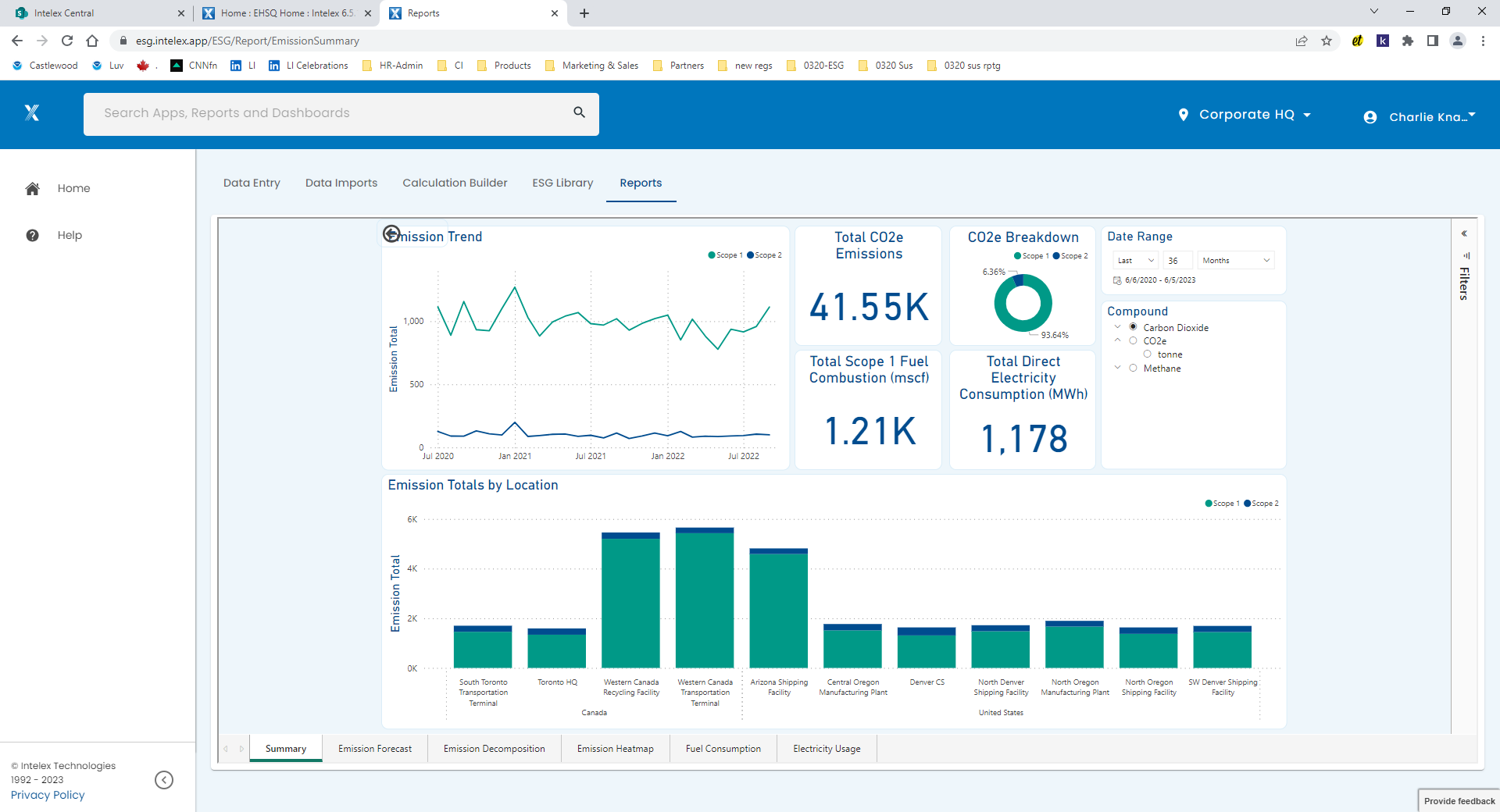Click the Home icon in the left sidebar
The width and height of the screenshot is (1500, 812).
32,188
